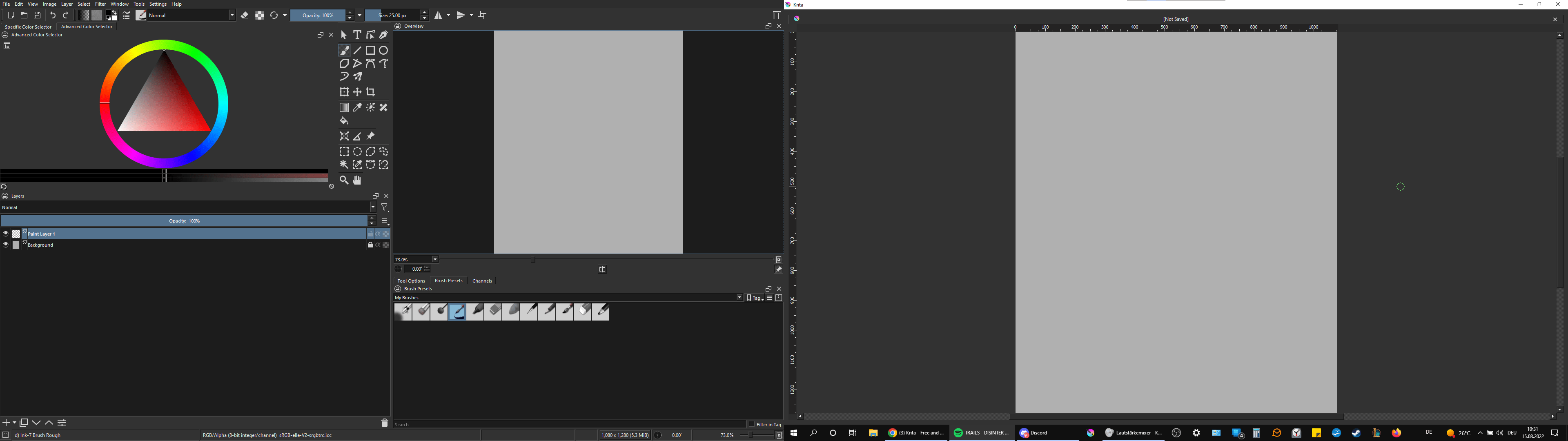Toggle eraser mode in the toolbar

245,15
